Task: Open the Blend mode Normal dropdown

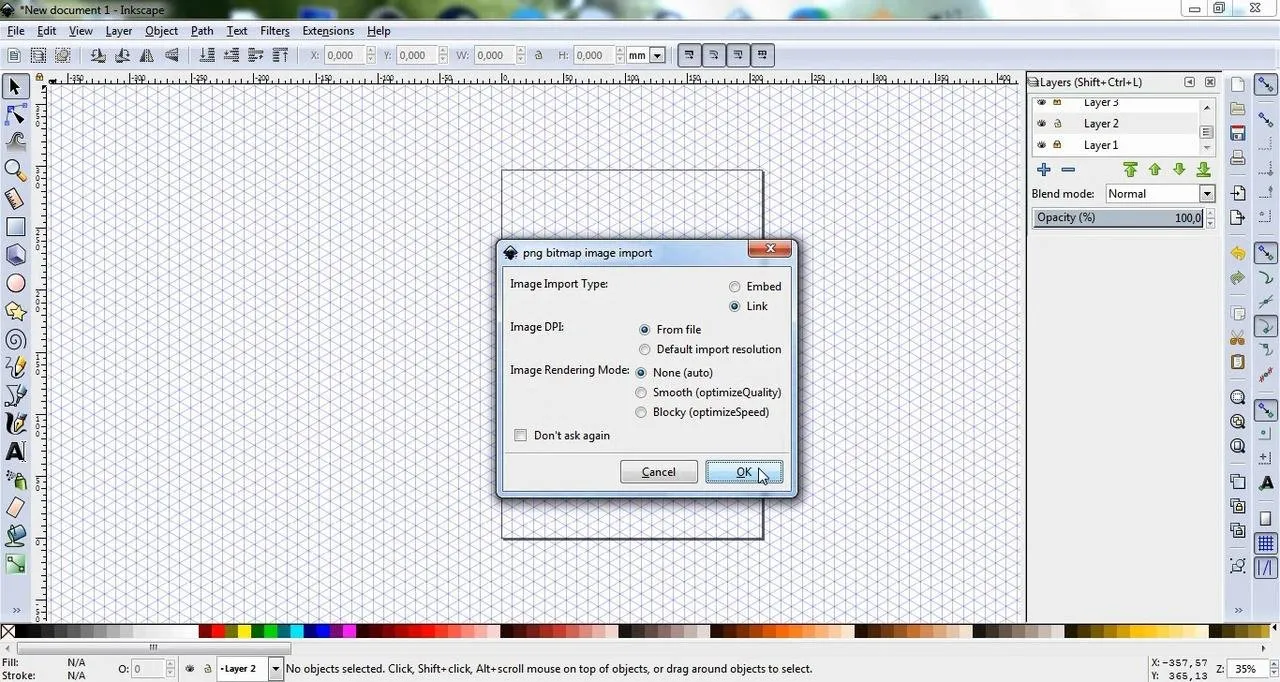Action: tap(1160, 194)
